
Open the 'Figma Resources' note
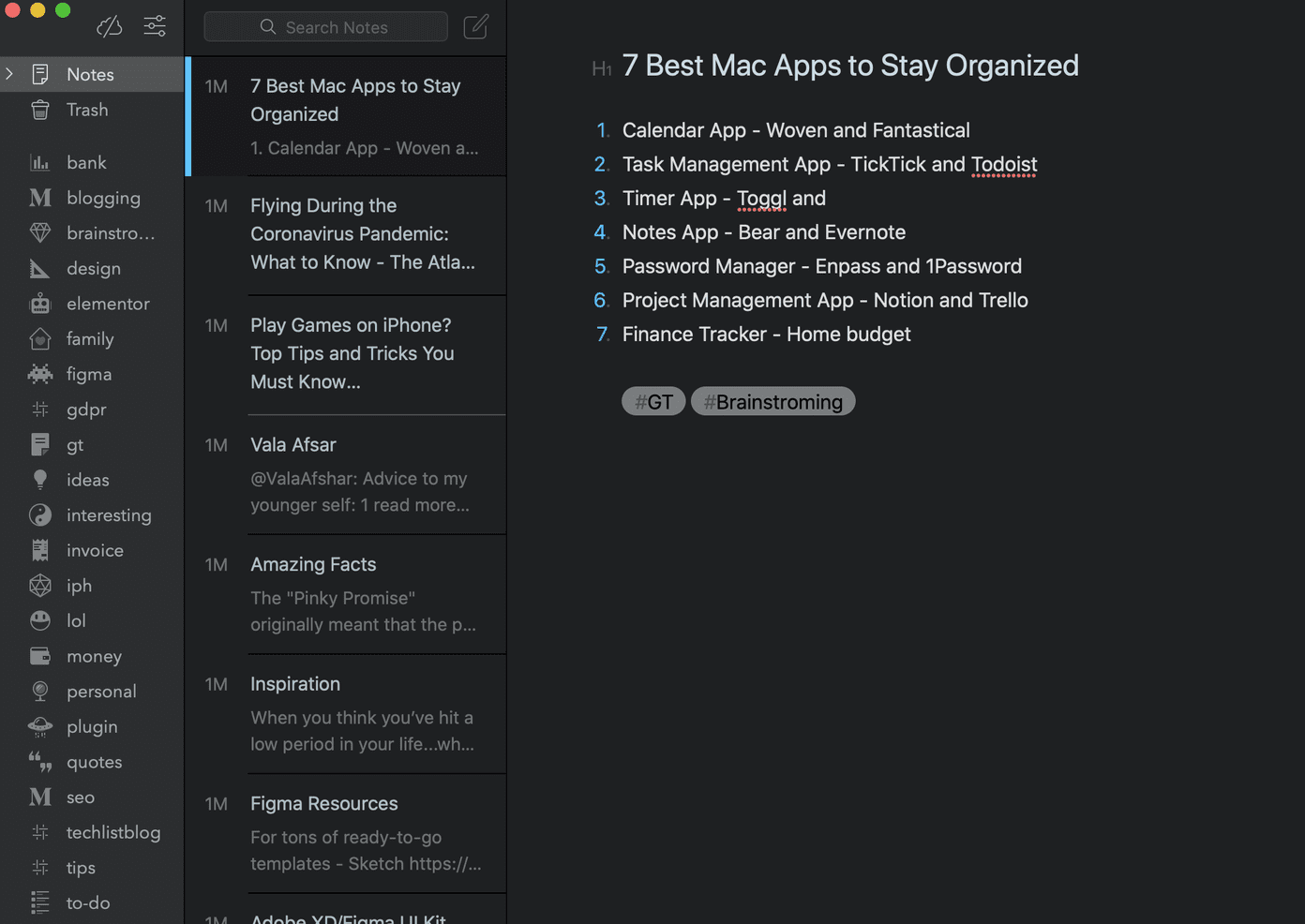[x=347, y=834]
